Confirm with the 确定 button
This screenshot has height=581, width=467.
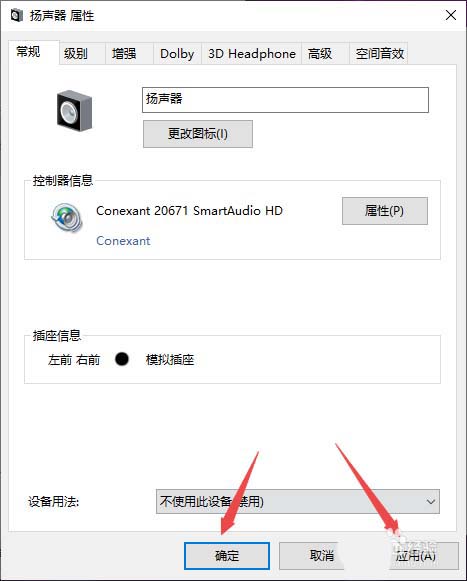click(x=227, y=556)
